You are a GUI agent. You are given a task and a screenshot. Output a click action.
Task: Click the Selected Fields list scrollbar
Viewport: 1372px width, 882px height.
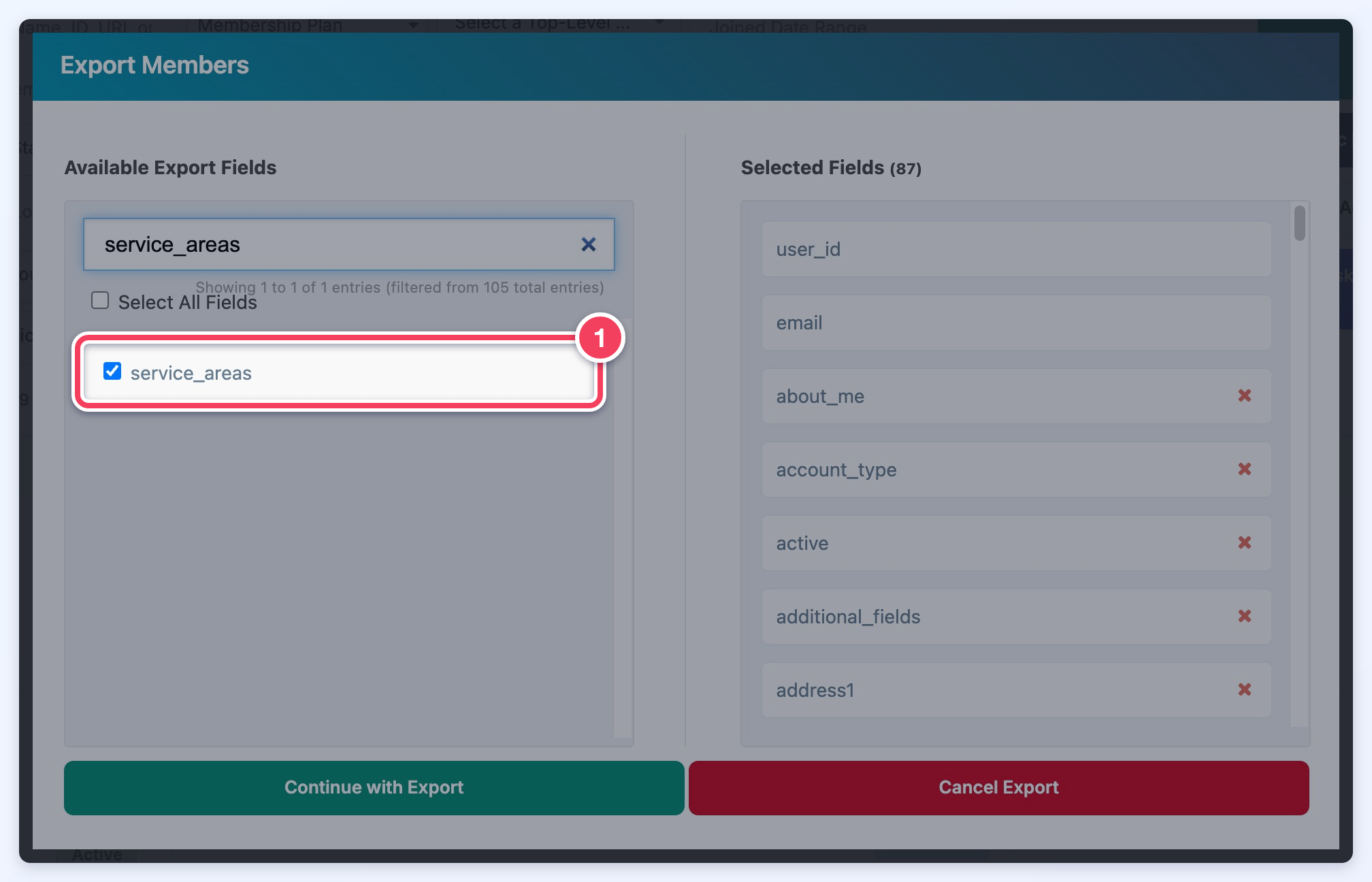pos(1300,223)
